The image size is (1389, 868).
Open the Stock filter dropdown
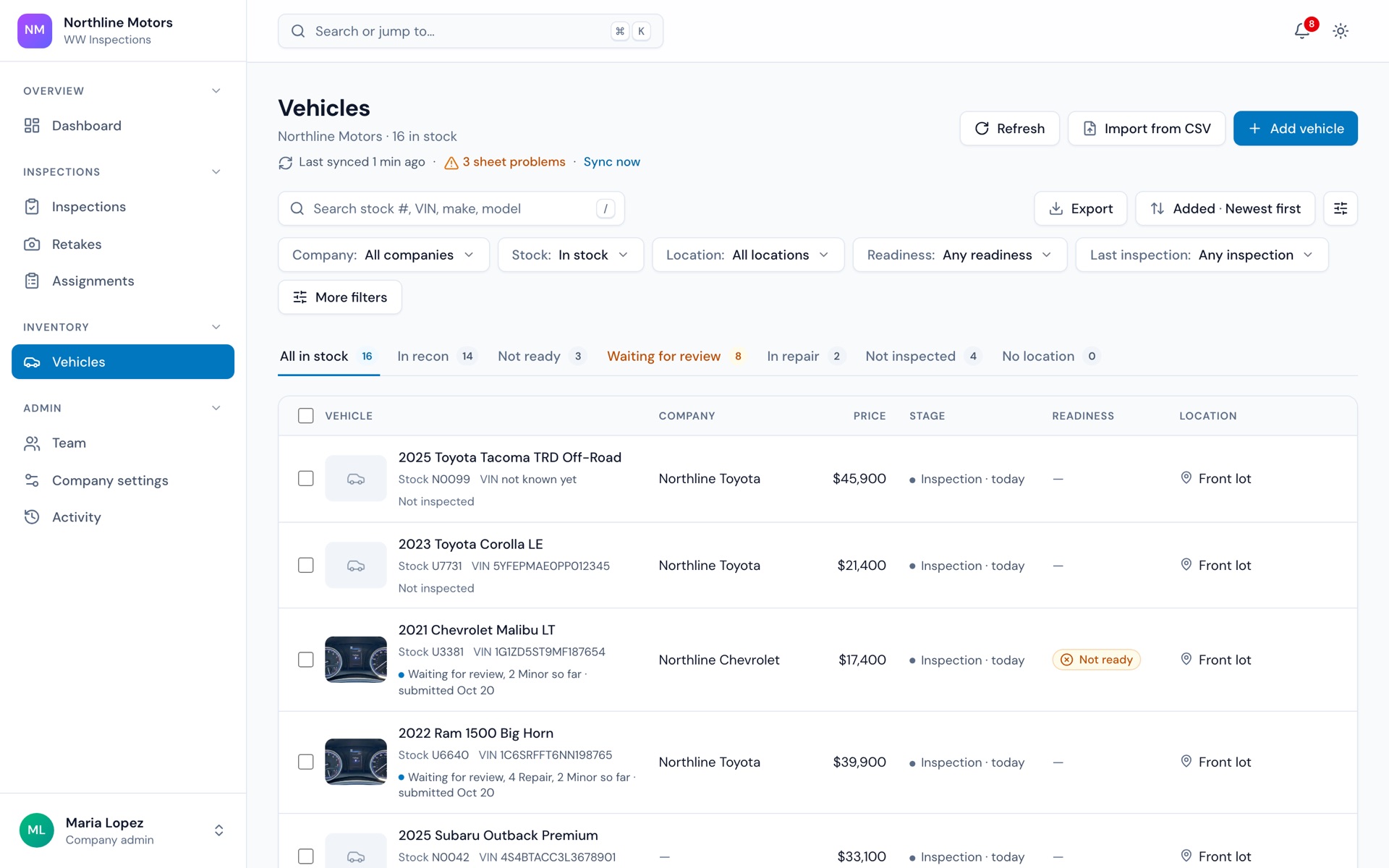(571, 255)
